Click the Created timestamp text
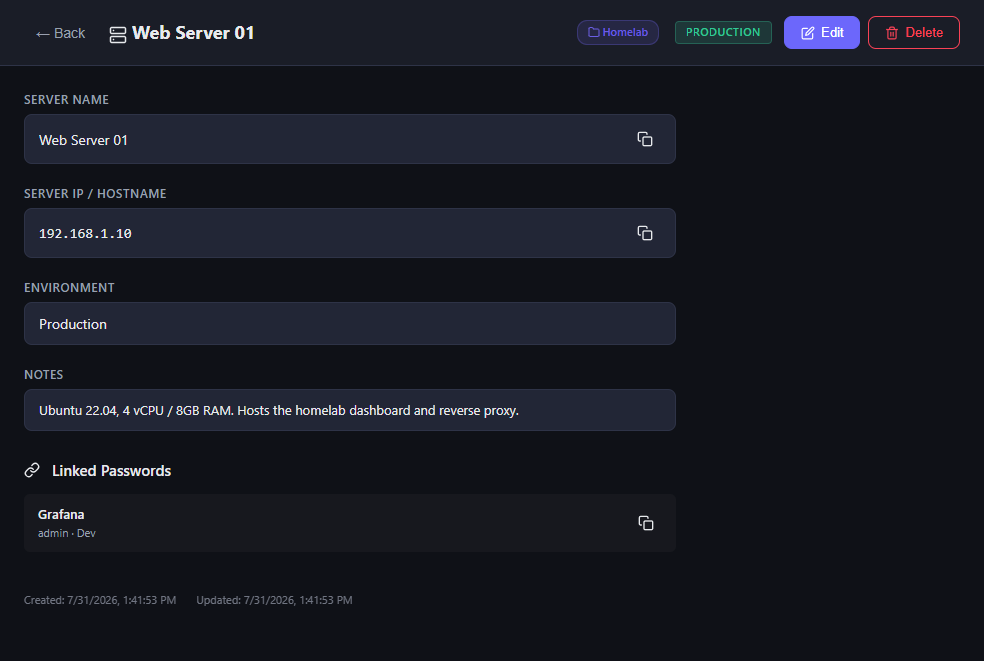This screenshot has width=984, height=661. [100, 600]
